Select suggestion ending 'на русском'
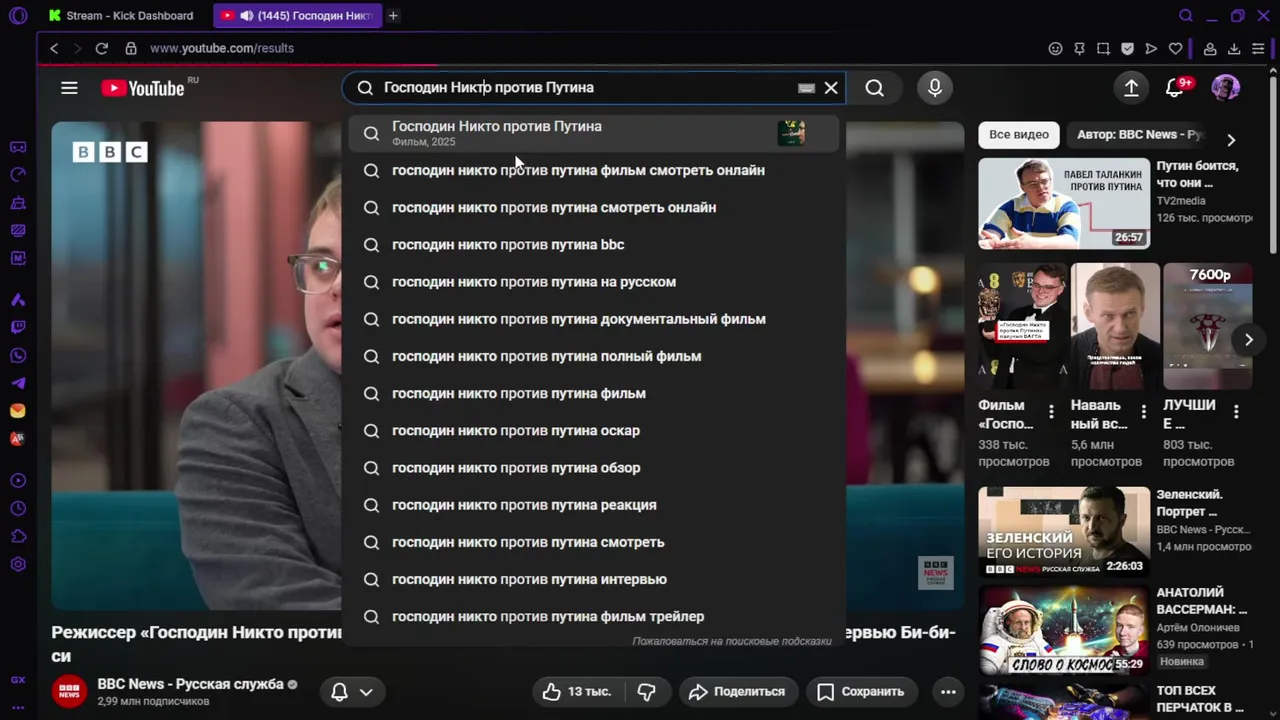The width and height of the screenshot is (1280, 720). pyautogui.click(x=594, y=282)
